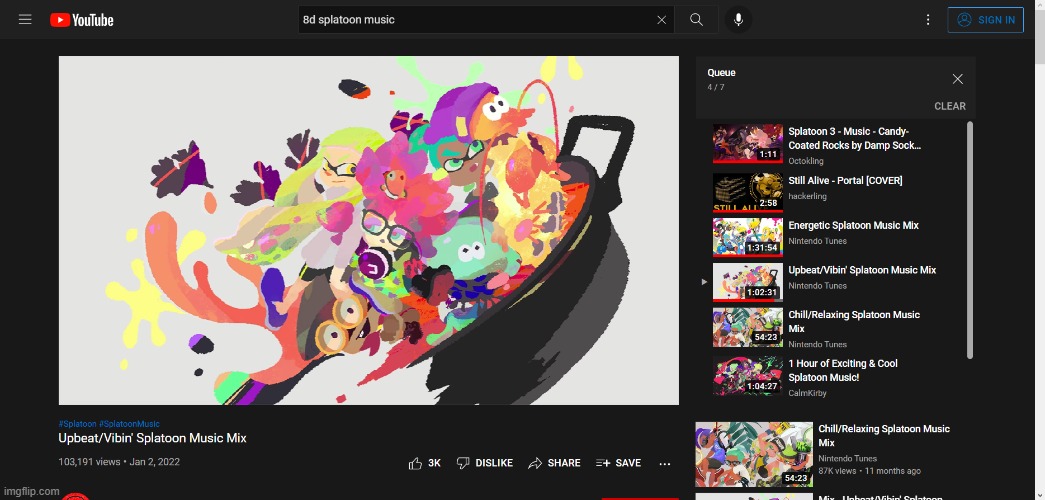Open the hamburger guide menu
Viewport: 1045px width, 500px height.
tap(25, 19)
